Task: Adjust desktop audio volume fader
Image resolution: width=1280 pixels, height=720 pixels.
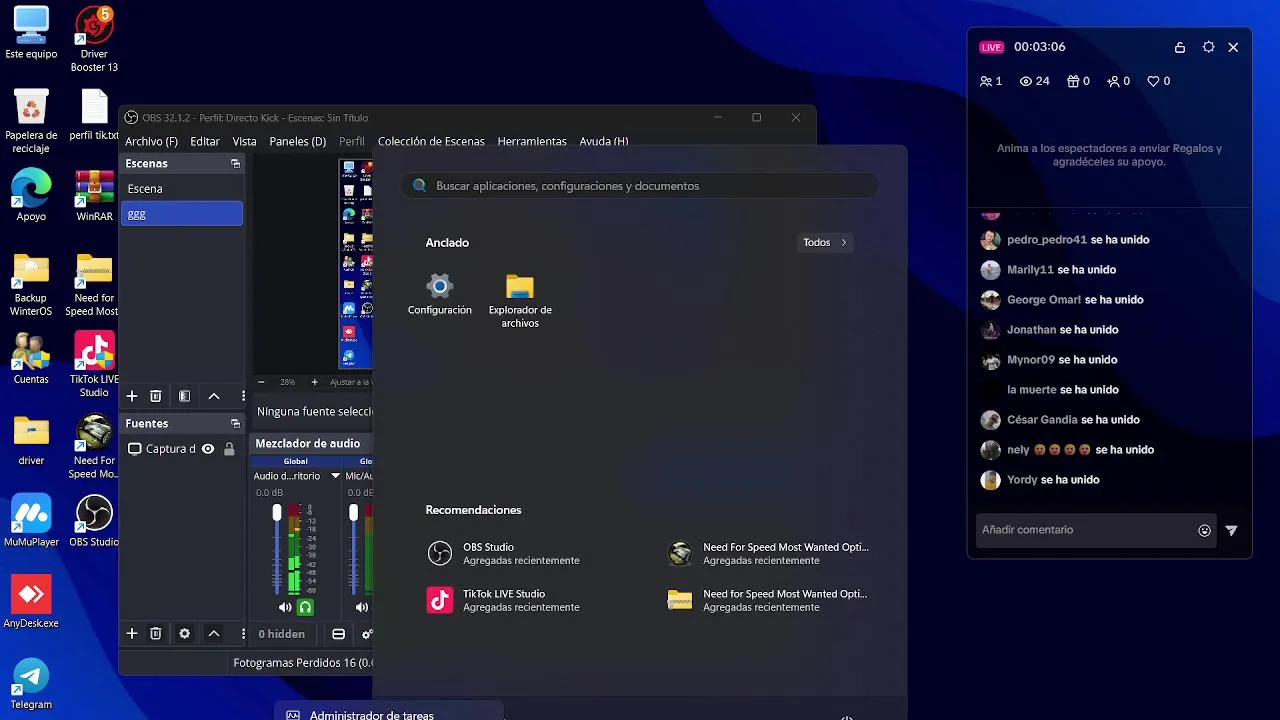Action: point(277,512)
